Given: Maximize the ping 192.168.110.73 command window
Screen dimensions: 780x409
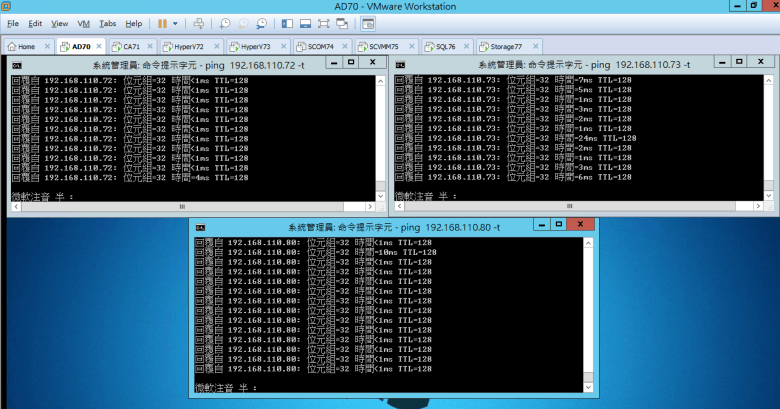Looking at the screenshot, I should point(739,63).
